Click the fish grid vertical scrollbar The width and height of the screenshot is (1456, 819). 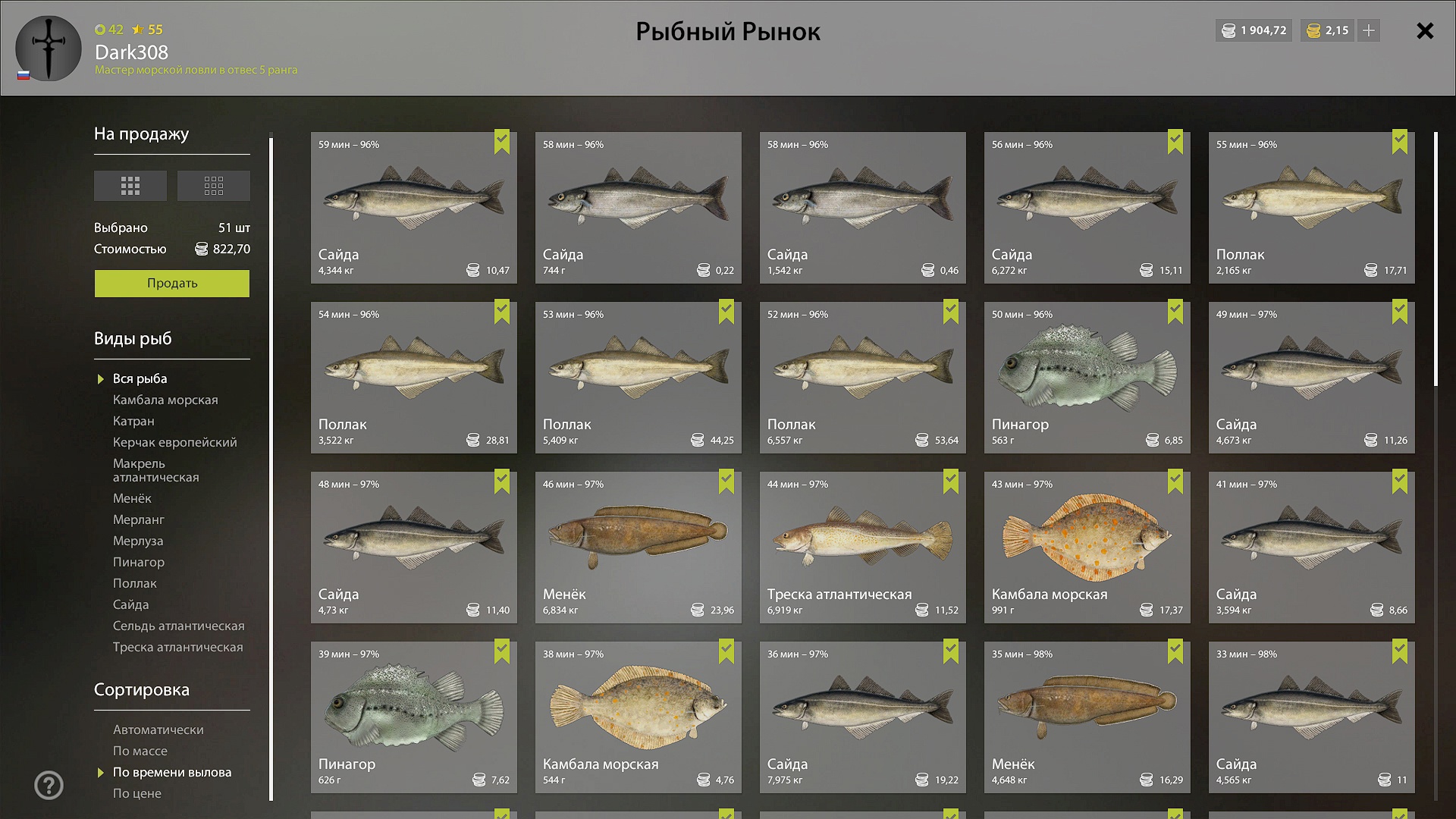[1436, 259]
